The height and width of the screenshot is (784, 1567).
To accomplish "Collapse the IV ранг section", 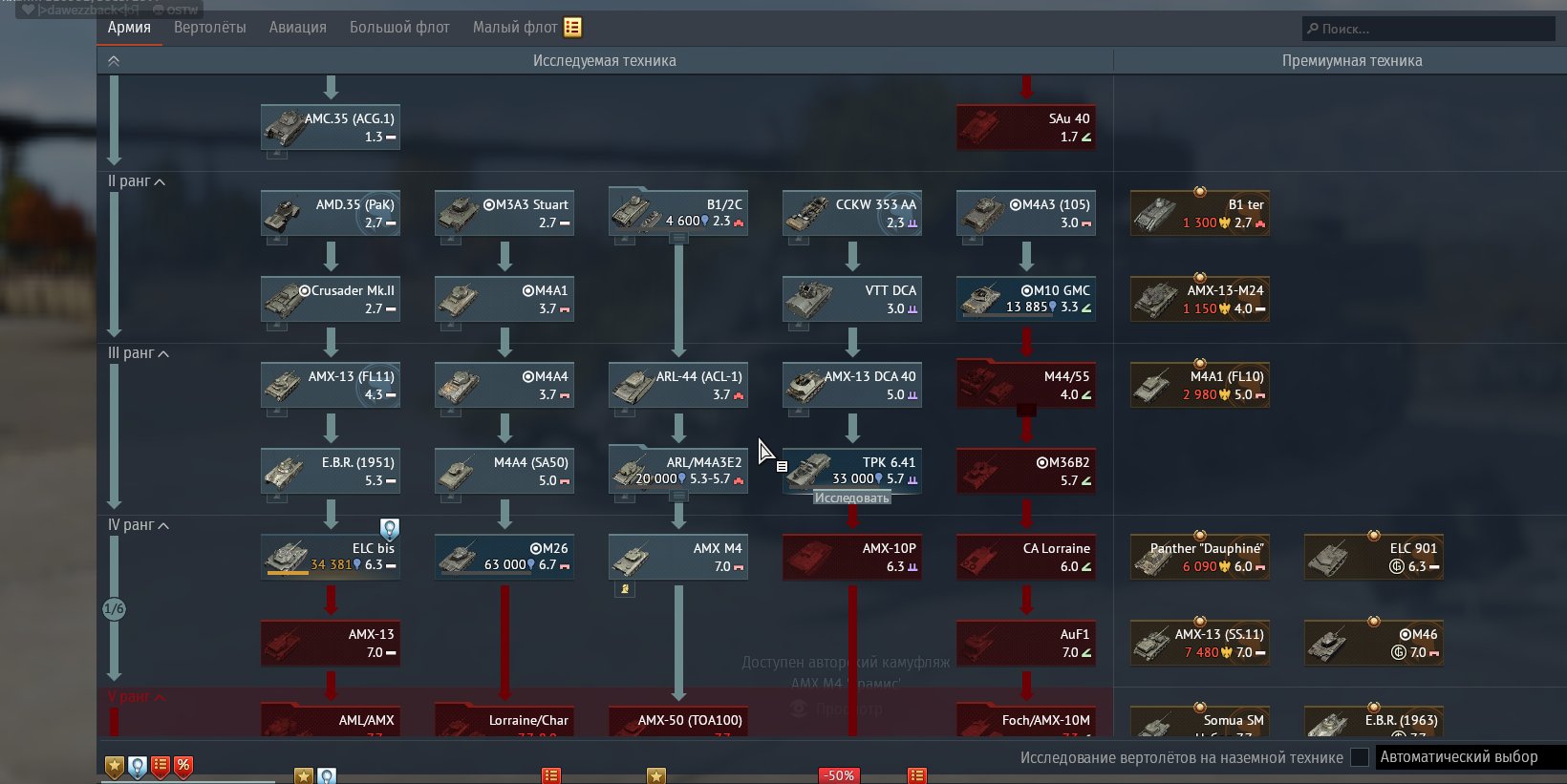I will coord(138,525).
